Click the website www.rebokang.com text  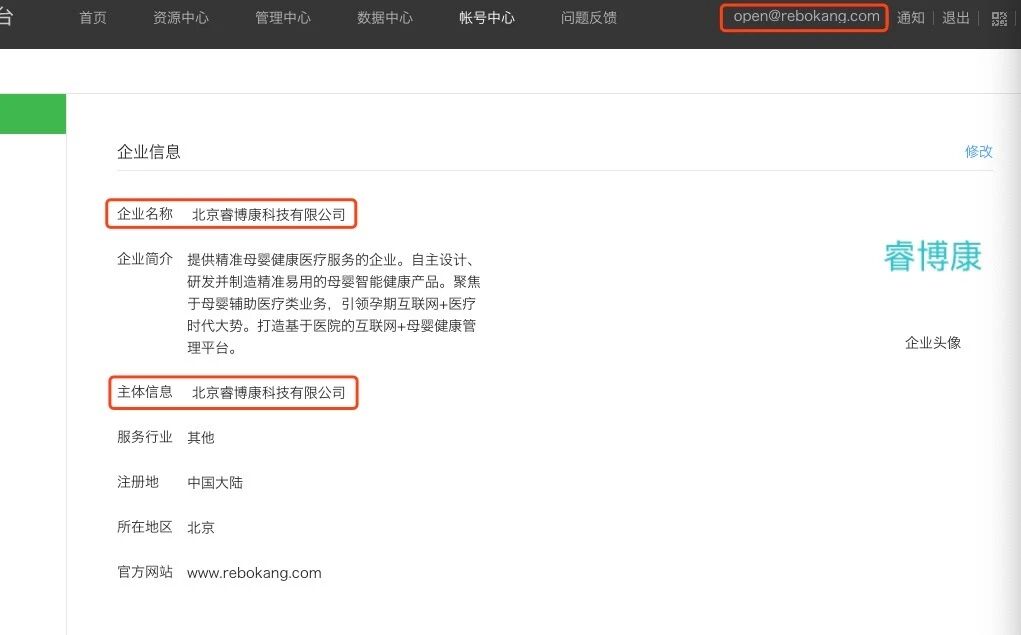click(x=254, y=573)
